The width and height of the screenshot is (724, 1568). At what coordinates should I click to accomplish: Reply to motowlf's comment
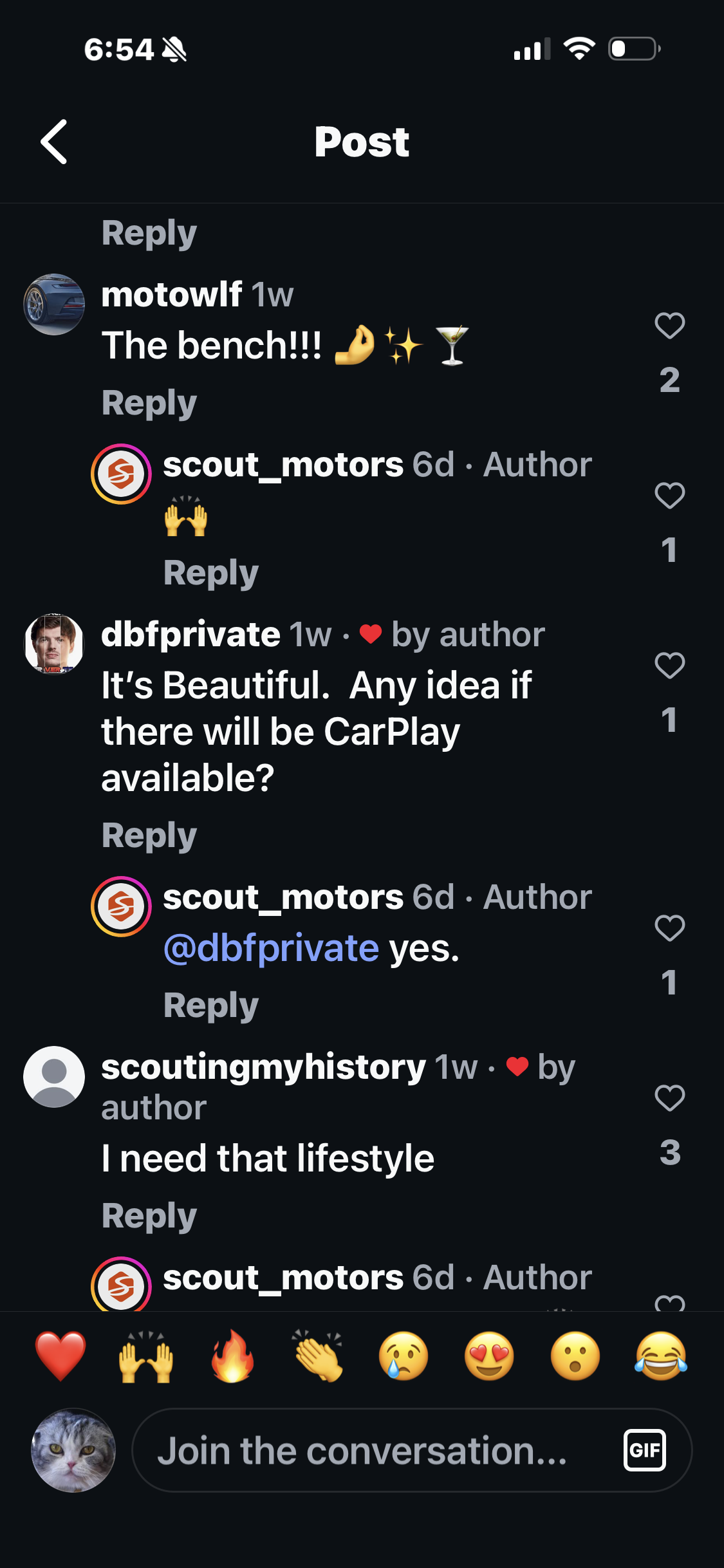point(149,404)
